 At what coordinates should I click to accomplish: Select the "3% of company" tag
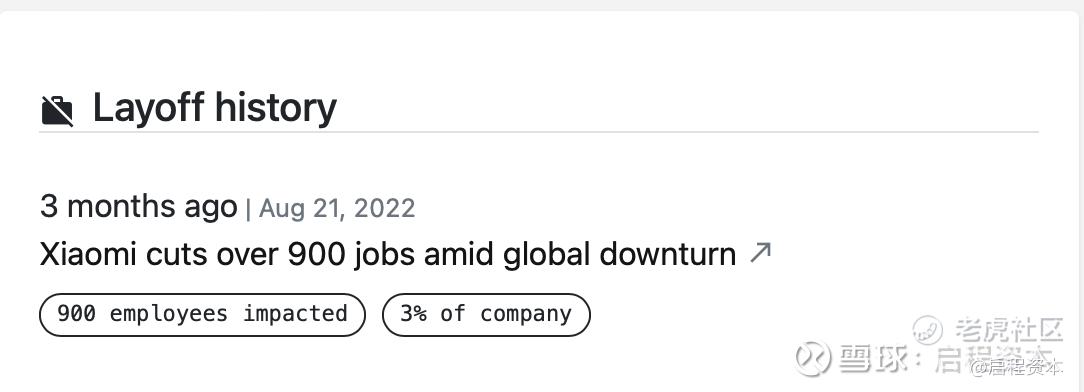[486, 315]
